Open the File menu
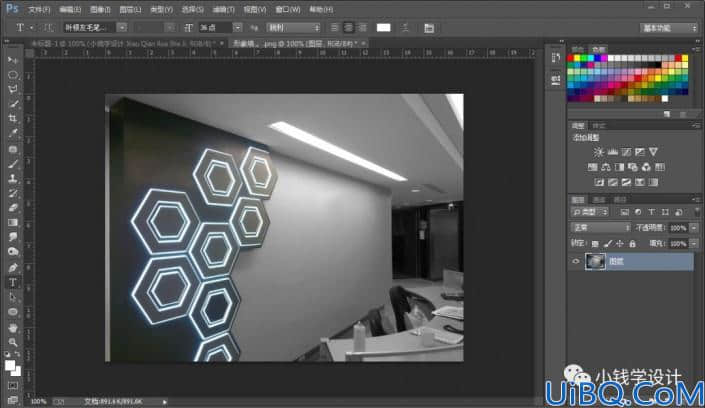This screenshot has height=408, width=705. 39,9
